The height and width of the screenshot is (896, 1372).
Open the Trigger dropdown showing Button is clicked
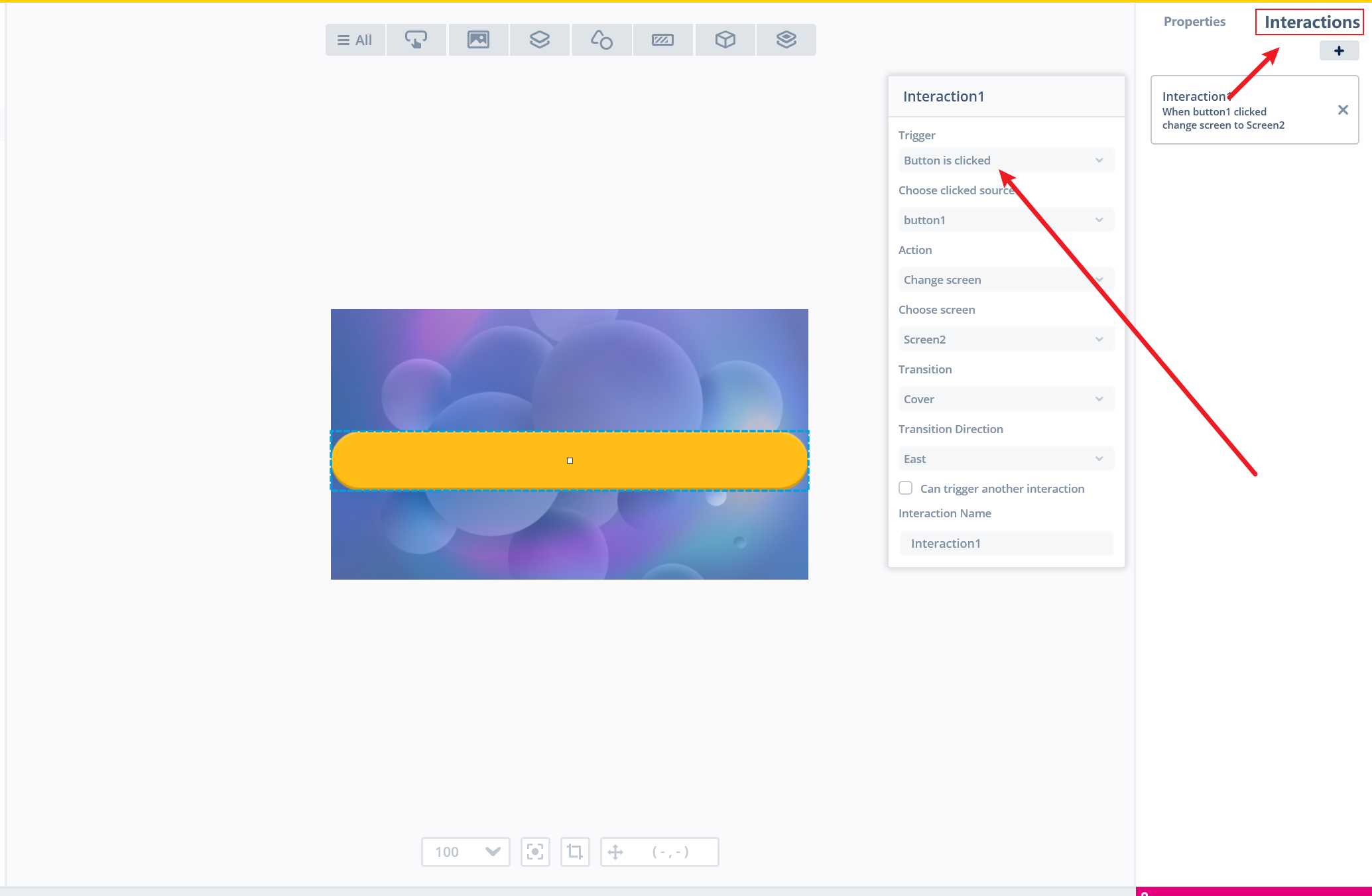[x=1005, y=160]
